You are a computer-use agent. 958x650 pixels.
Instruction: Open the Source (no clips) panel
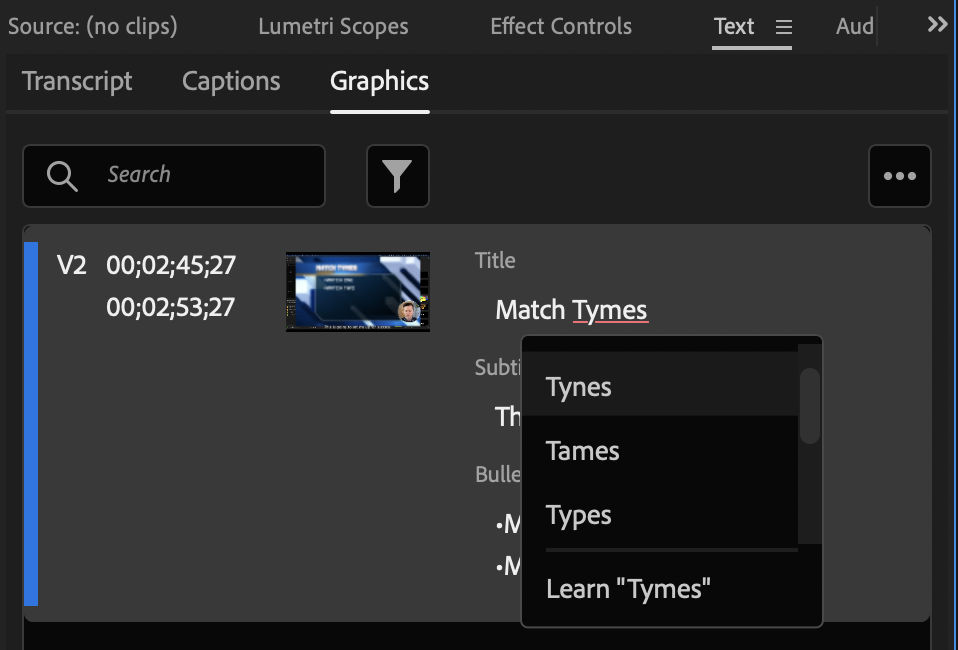coord(93,26)
